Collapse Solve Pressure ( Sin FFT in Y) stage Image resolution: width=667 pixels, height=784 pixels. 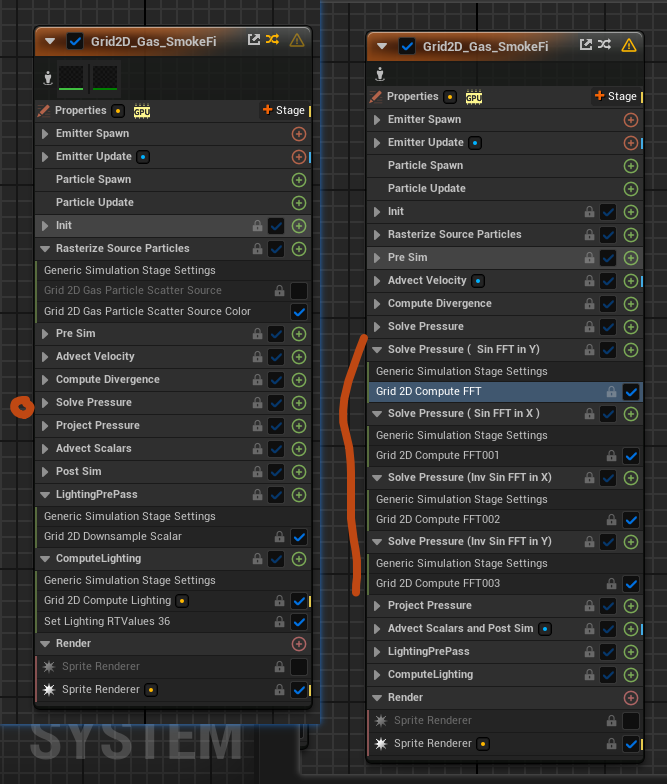pos(377,350)
